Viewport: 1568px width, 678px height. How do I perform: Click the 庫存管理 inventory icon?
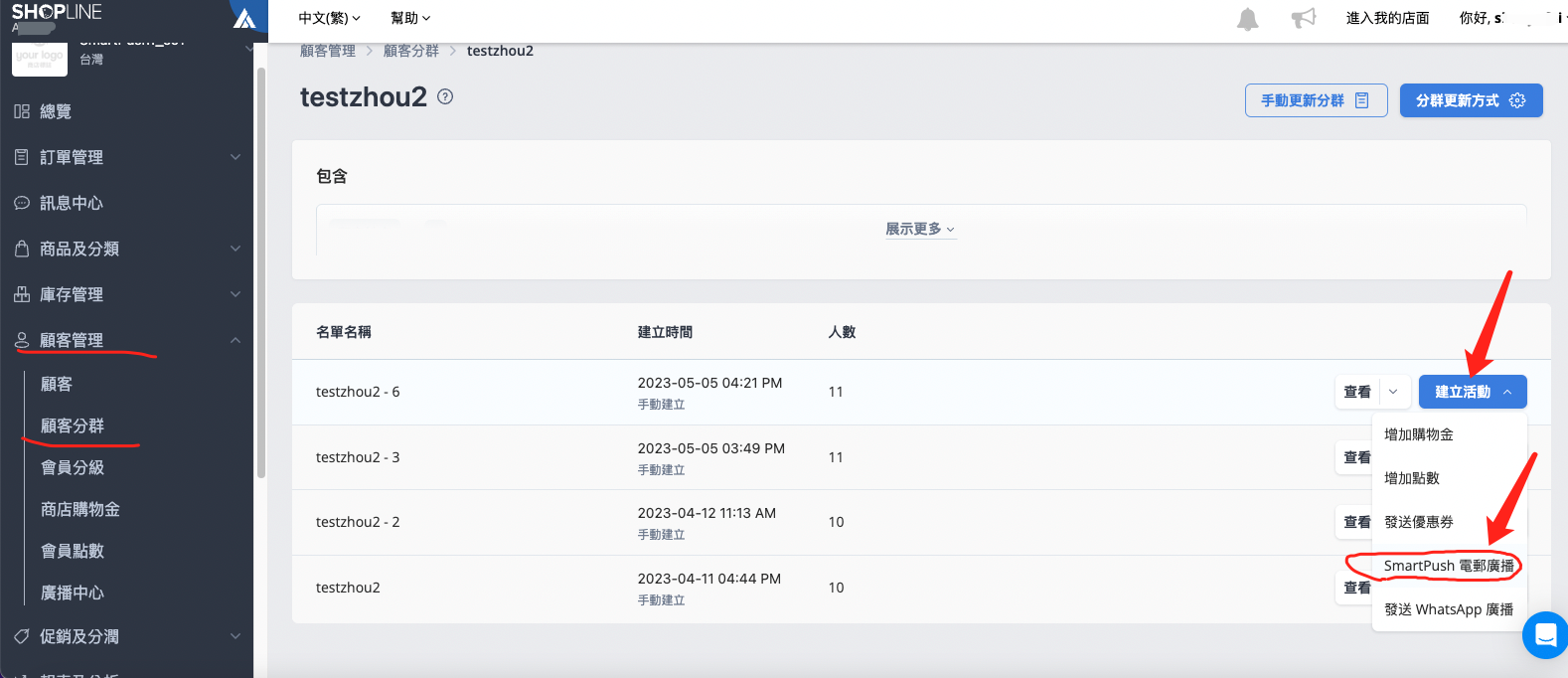(x=22, y=294)
